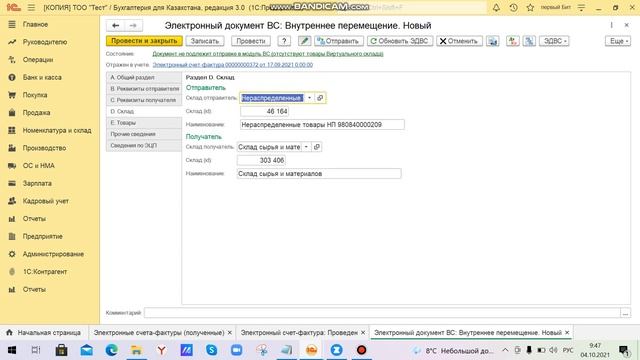Select section C. Реквизиты получателя
640x360 pixels.
click(x=144, y=100)
